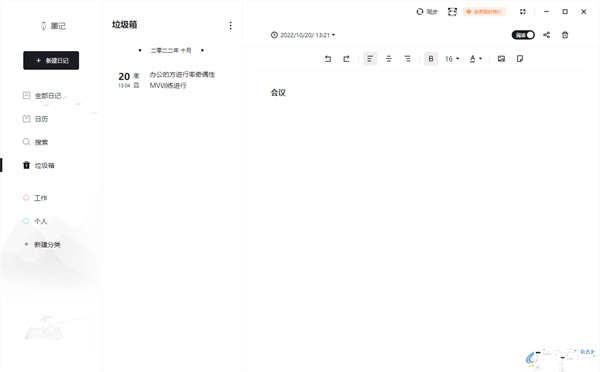Click the share icon
Screen dimensions: 600x372
pyautogui.click(x=546, y=35)
